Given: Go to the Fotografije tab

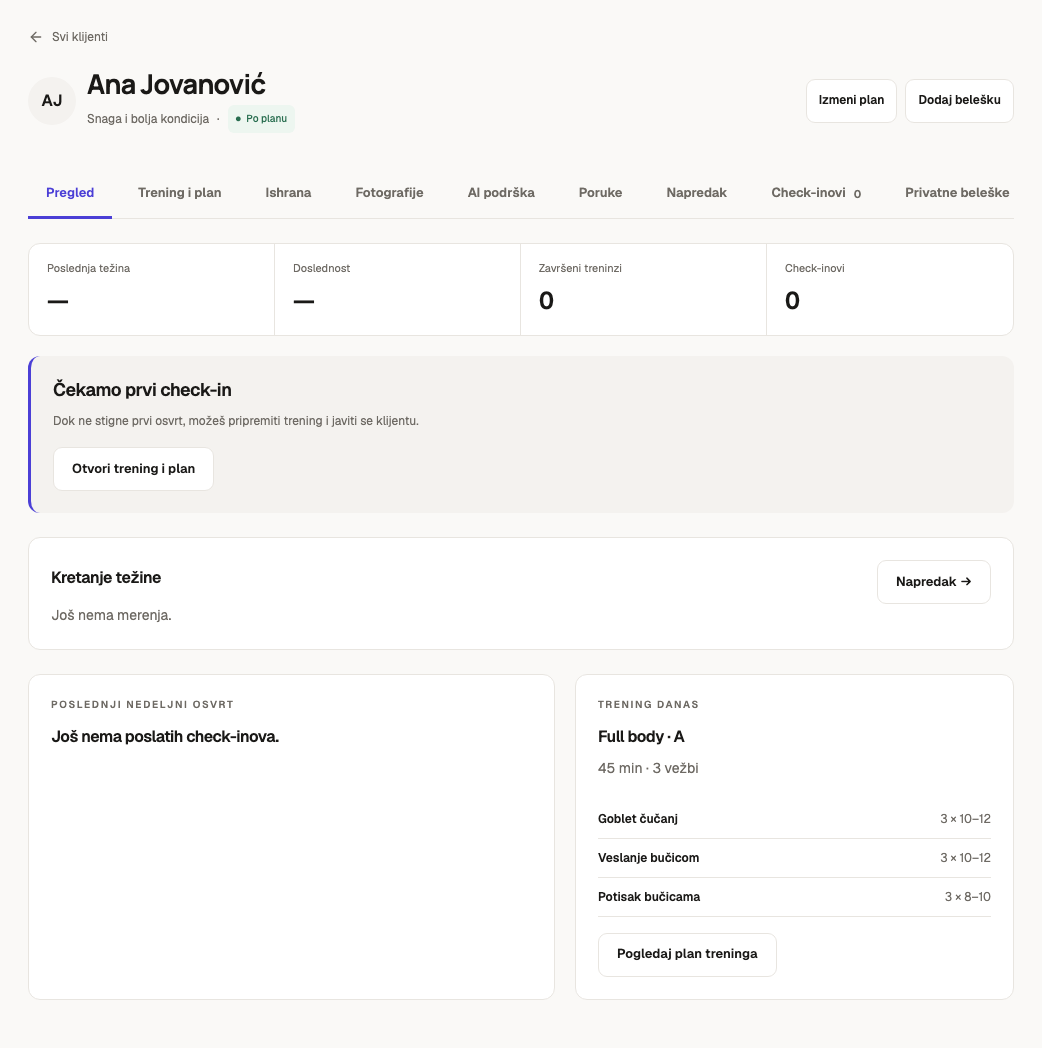Looking at the screenshot, I should click(389, 193).
